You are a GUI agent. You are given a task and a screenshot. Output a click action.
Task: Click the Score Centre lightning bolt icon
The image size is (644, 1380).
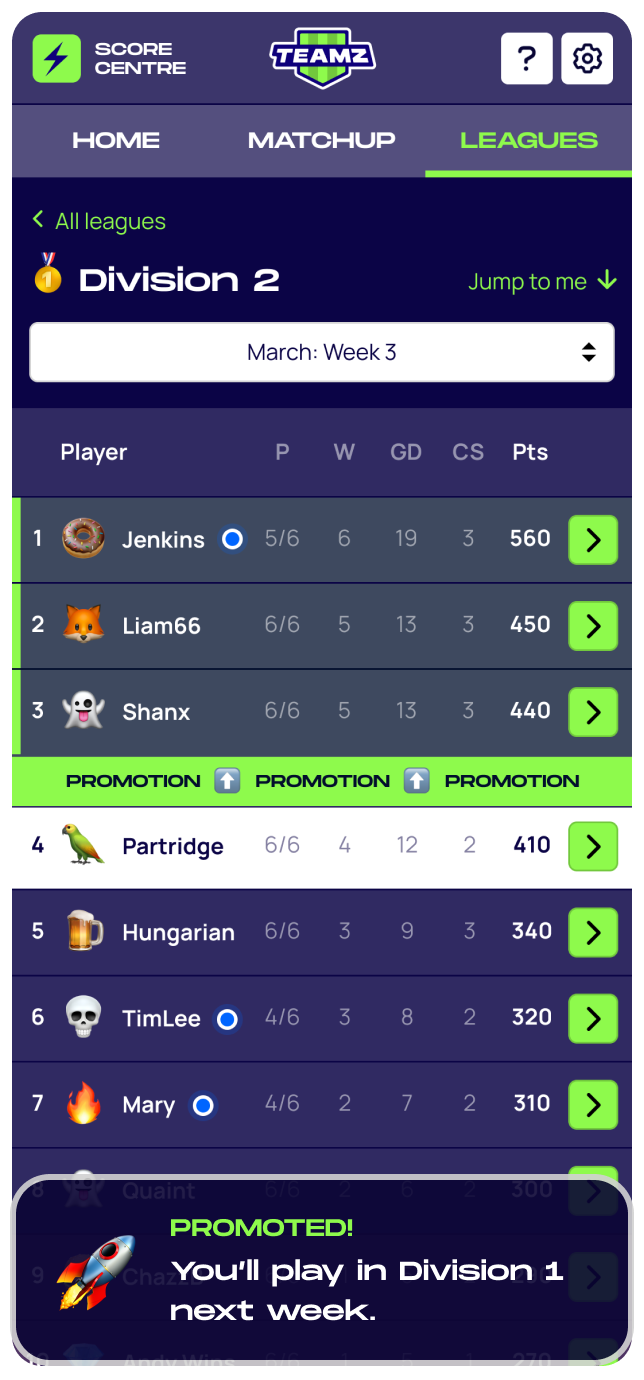[x=56, y=59]
